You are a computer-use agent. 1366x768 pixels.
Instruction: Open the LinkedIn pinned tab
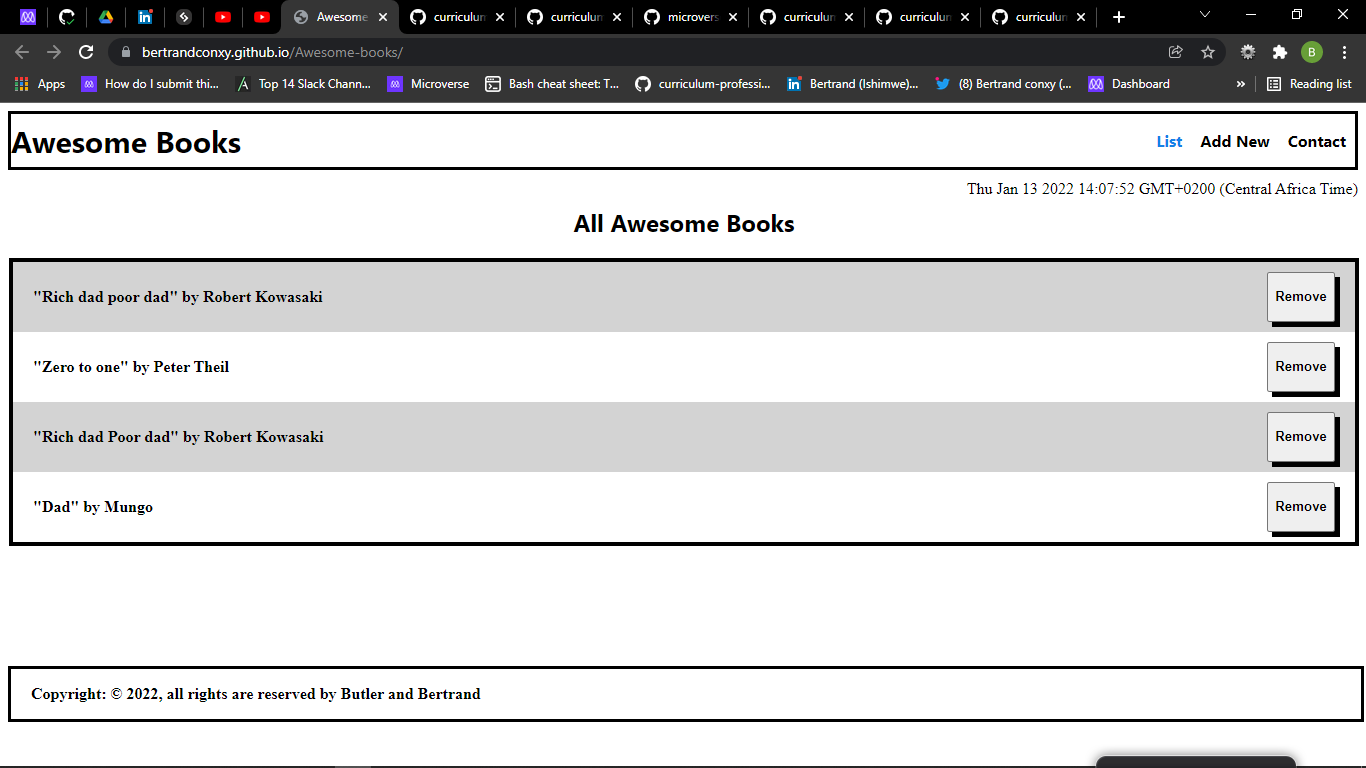pyautogui.click(x=146, y=16)
